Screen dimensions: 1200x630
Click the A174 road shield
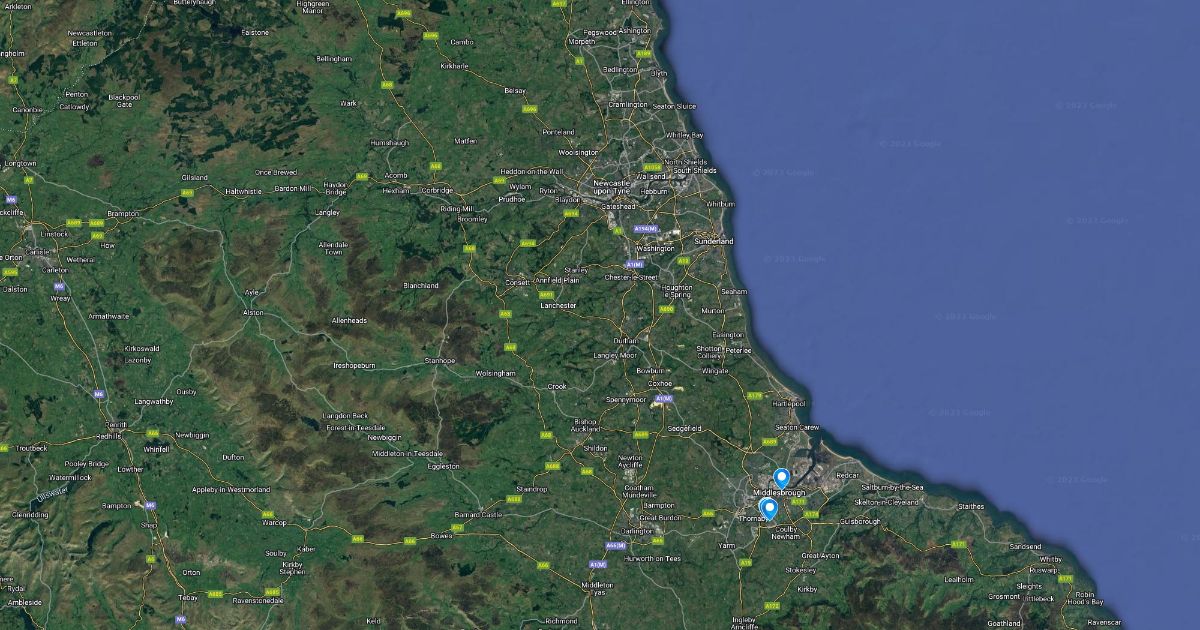click(x=811, y=514)
